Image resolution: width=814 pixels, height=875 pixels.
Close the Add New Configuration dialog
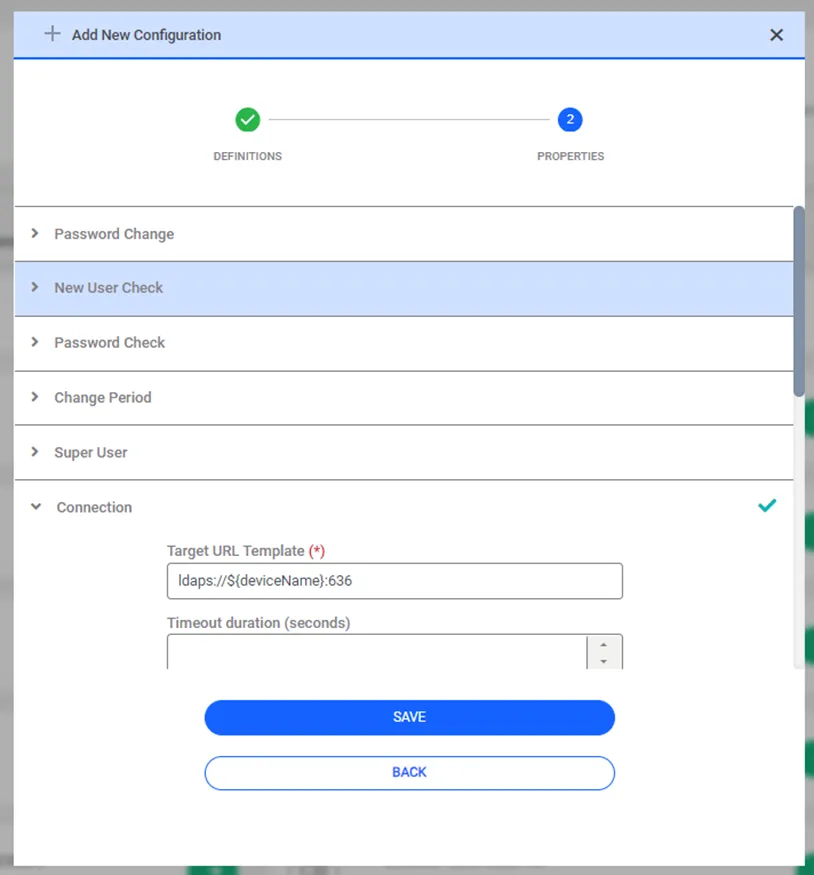click(x=776, y=35)
